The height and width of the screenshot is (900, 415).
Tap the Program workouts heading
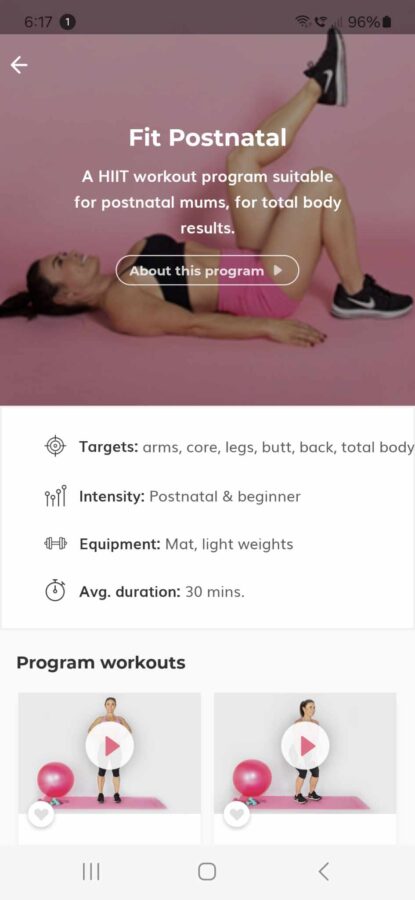coord(101,663)
